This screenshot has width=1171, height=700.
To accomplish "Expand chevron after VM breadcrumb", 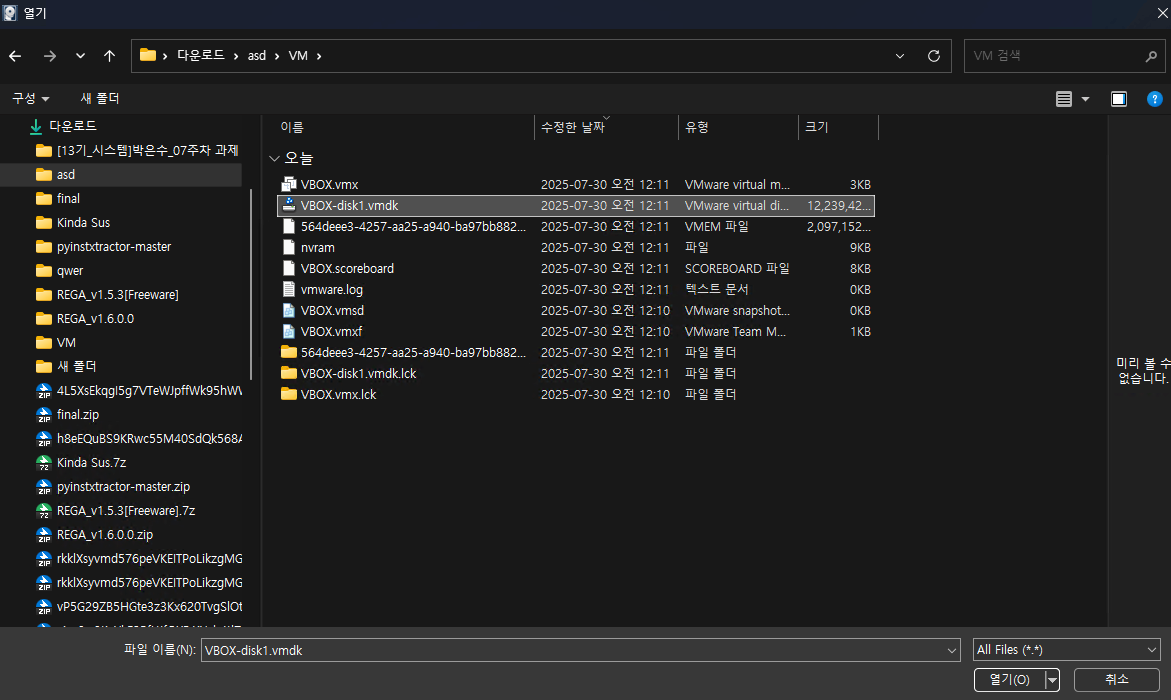I will (319, 56).
